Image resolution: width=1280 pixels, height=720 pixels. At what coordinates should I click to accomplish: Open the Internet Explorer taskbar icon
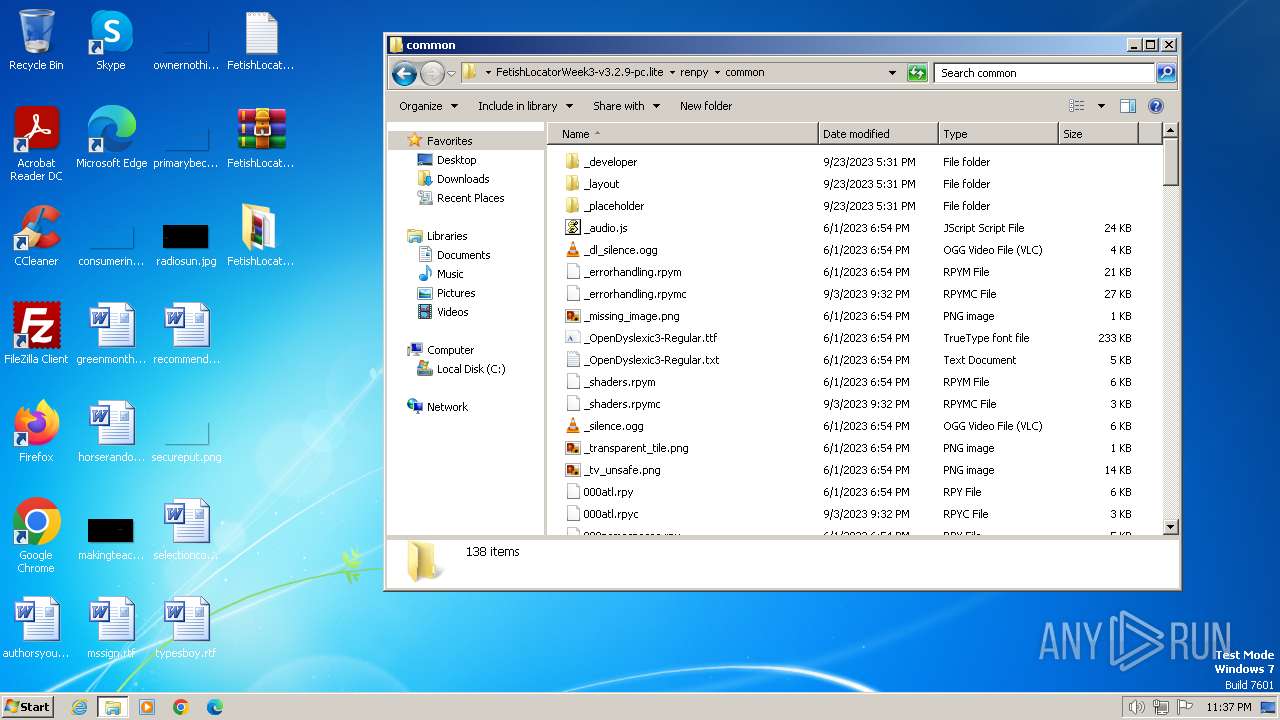tap(79, 707)
